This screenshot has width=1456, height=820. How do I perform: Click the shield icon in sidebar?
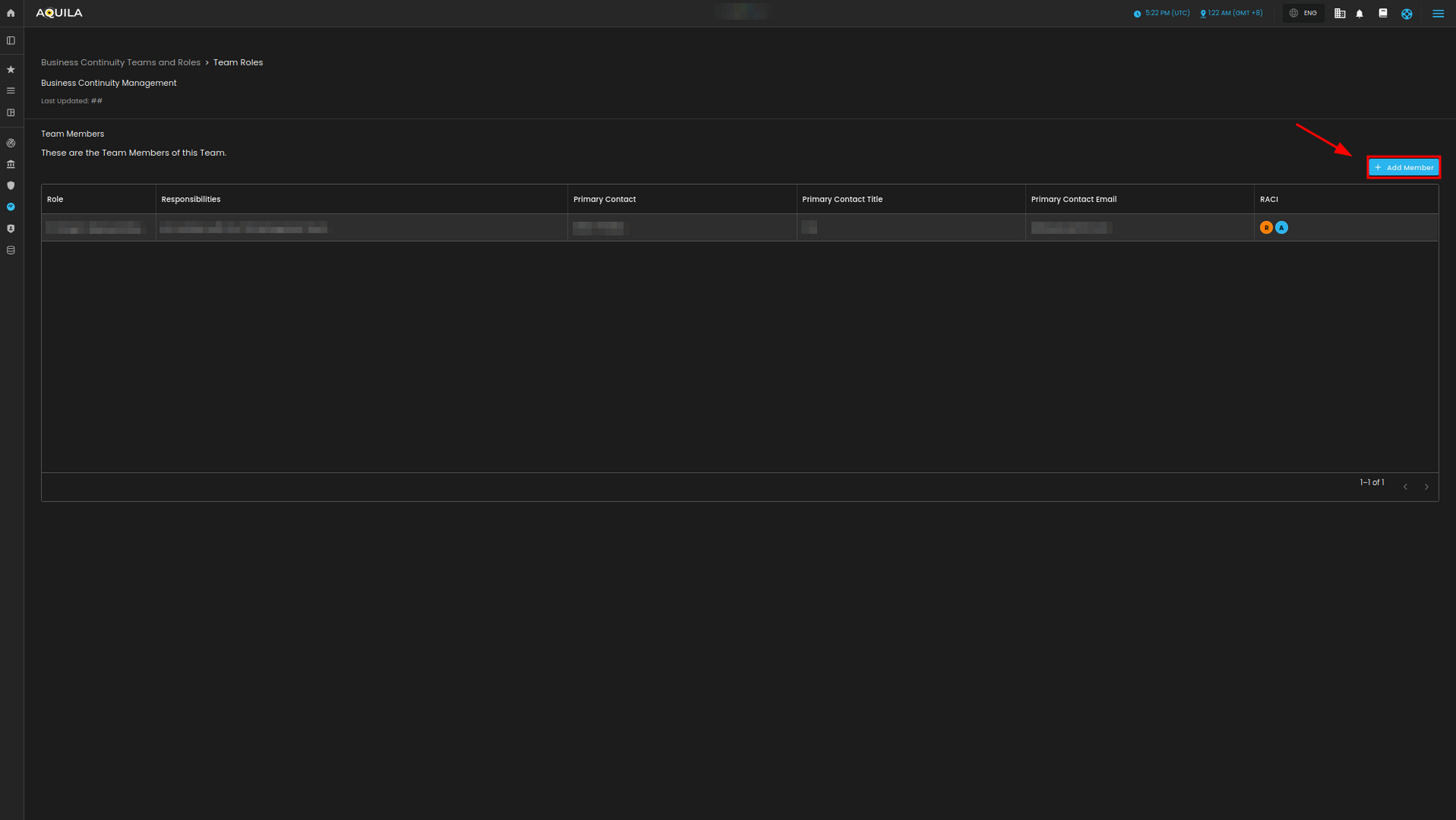point(11,185)
